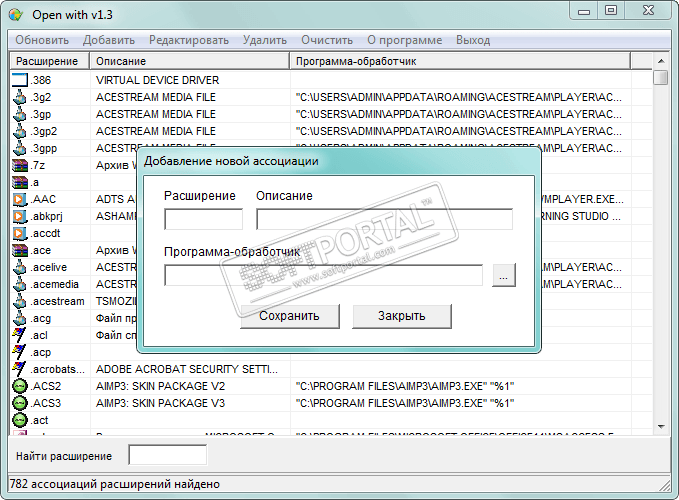679x500 pixels.
Task: Click the AceStream icon beside .3g2
Action: [x=19, y=97]
